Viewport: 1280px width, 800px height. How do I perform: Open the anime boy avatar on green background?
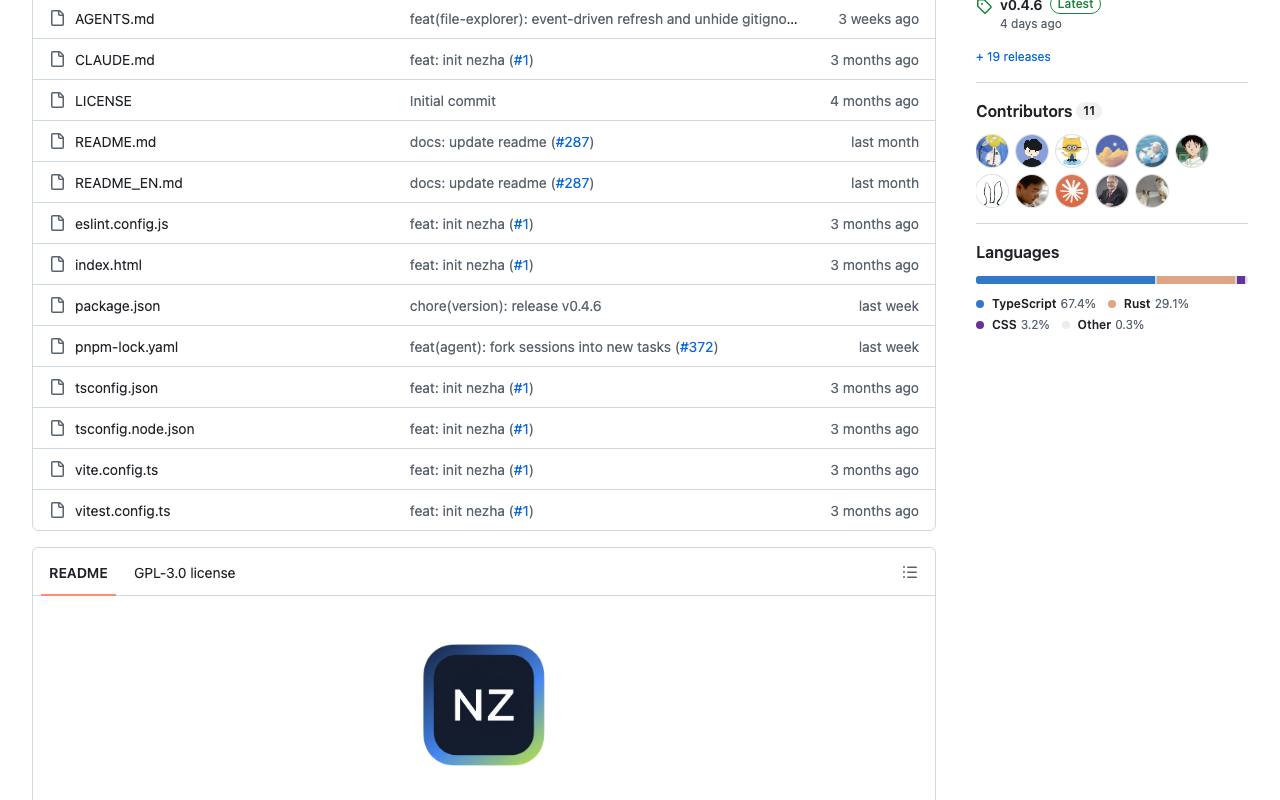coord(1192,151)
